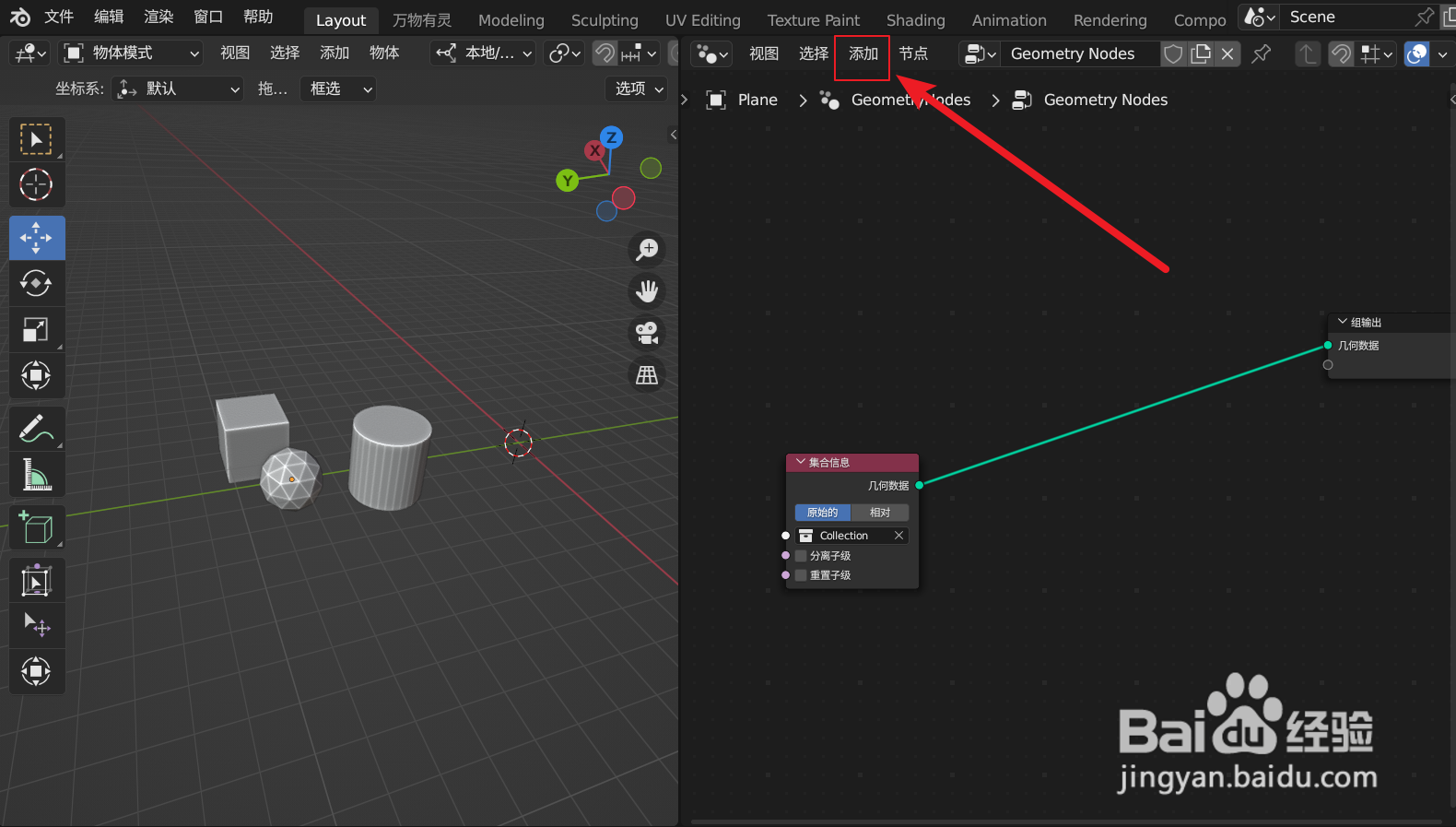Viewport: 1456px width, 827px height.
Task: Enable the 分离子级 checkbox
Action: pyautogui.click(x=801, y=556)
